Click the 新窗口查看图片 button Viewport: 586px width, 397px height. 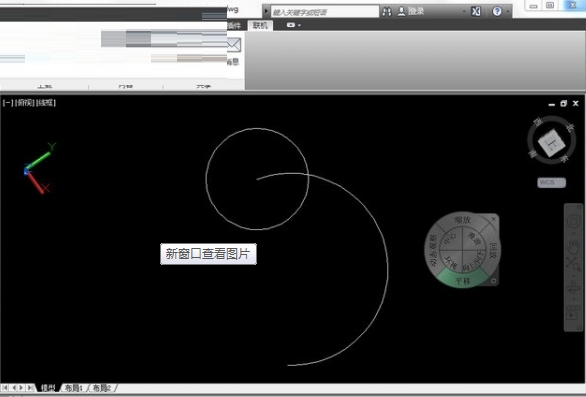[209, 254]
